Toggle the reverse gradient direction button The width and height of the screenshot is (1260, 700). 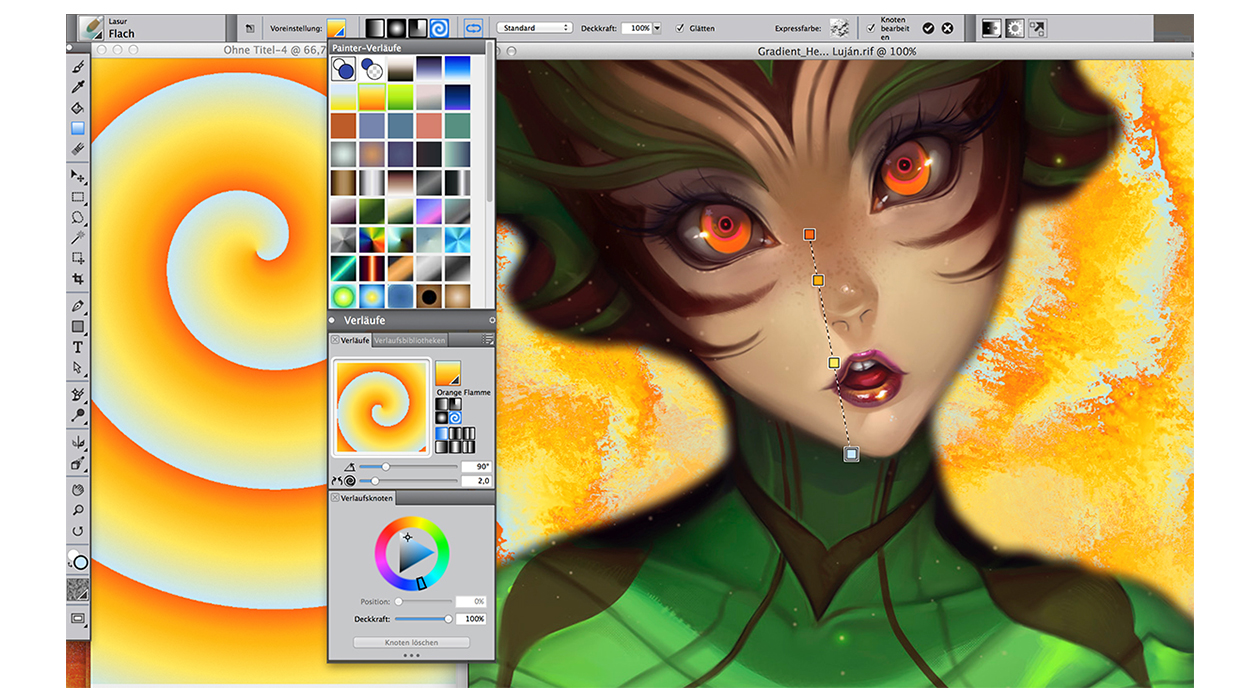tap(474, 28)
